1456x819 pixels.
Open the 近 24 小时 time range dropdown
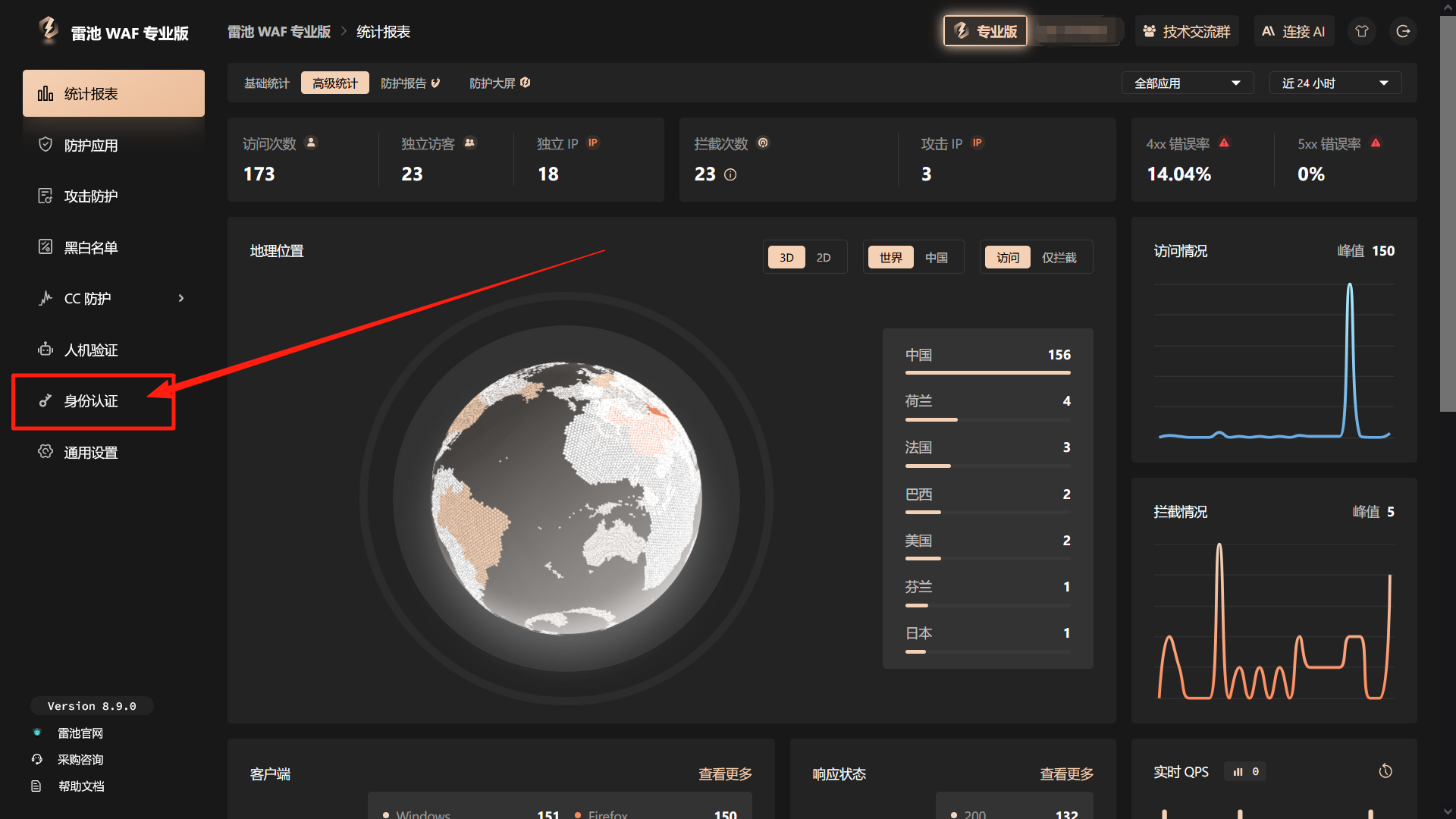pos(1335,83)
